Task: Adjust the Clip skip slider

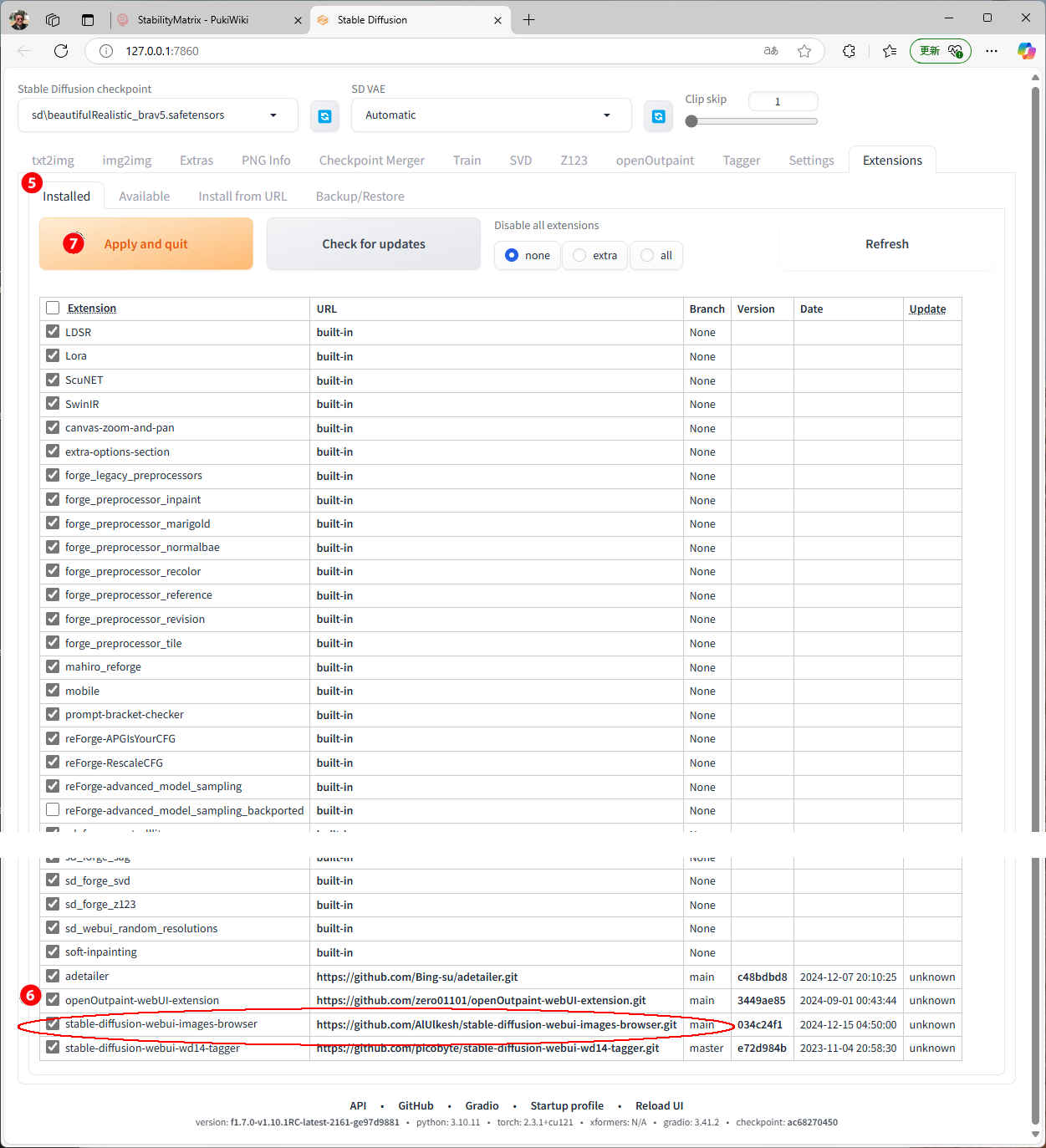Action: (691, 121)
